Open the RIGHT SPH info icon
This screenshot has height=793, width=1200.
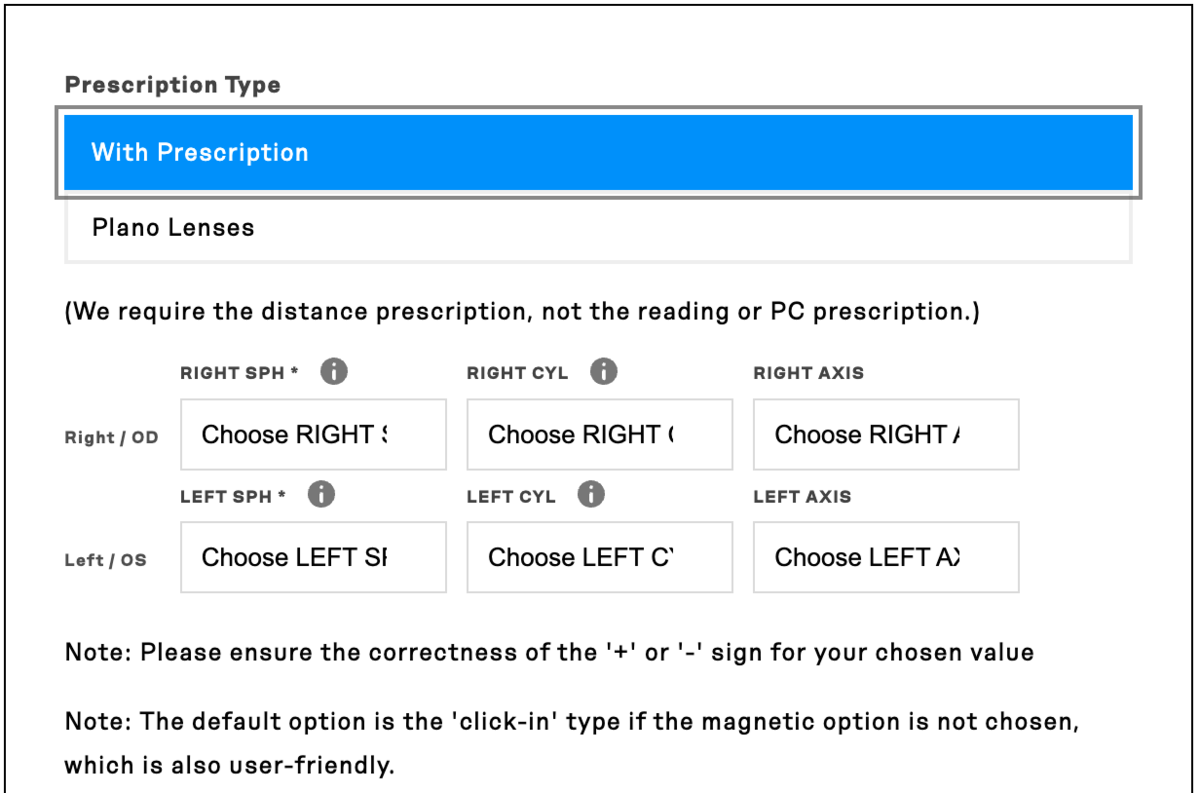point(334,372)
